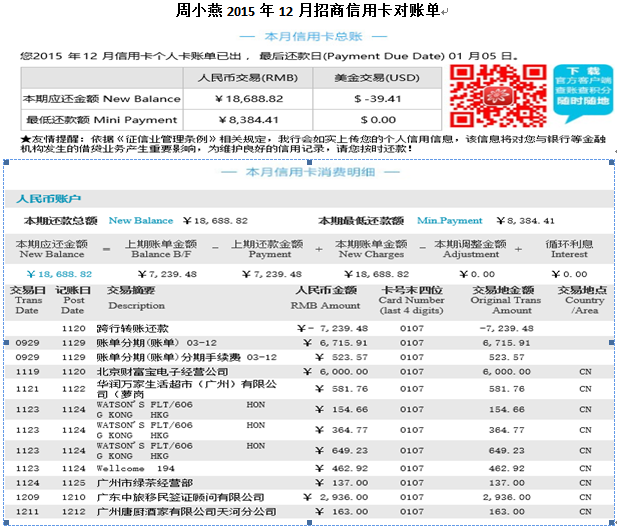The height and width of the screenshot is (529, 617).
Task: Click the blue Min.Payment label
Action: pyautogui.click(x=449, y=220)
